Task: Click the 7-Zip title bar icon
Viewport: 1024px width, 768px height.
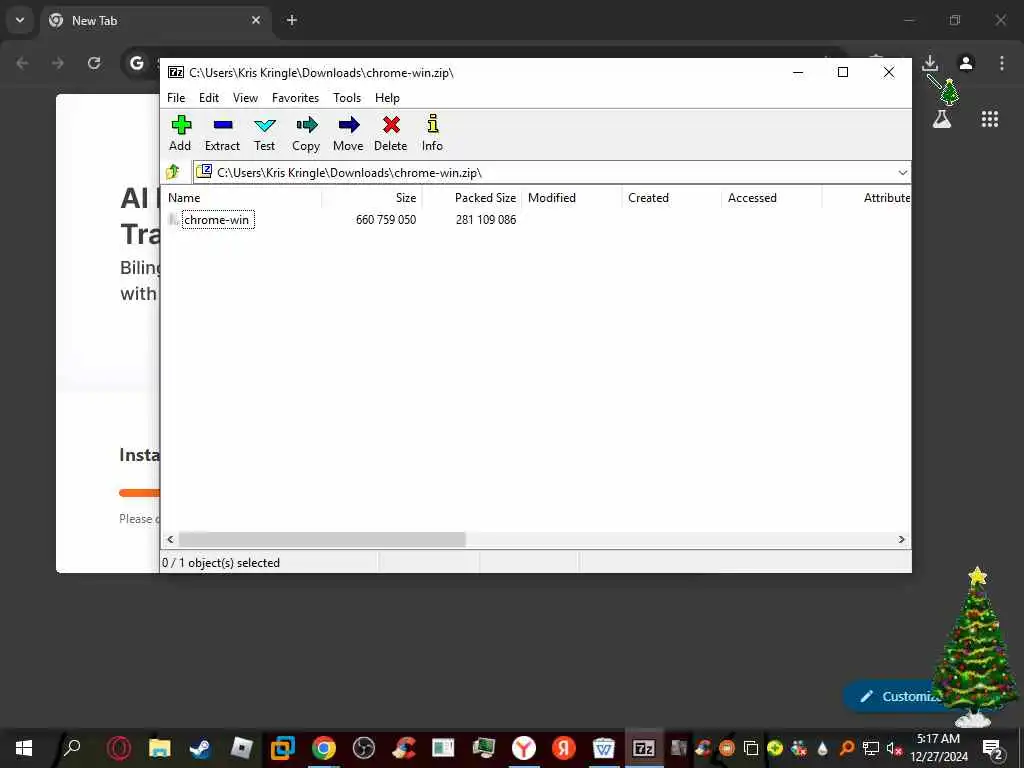Action: tap(176, 72)
